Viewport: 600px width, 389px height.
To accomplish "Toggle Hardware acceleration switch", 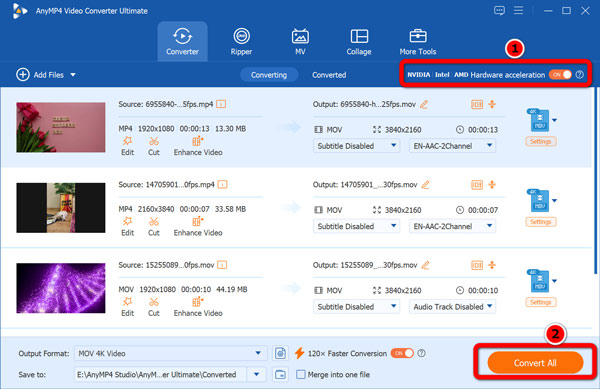I will 560,75.
